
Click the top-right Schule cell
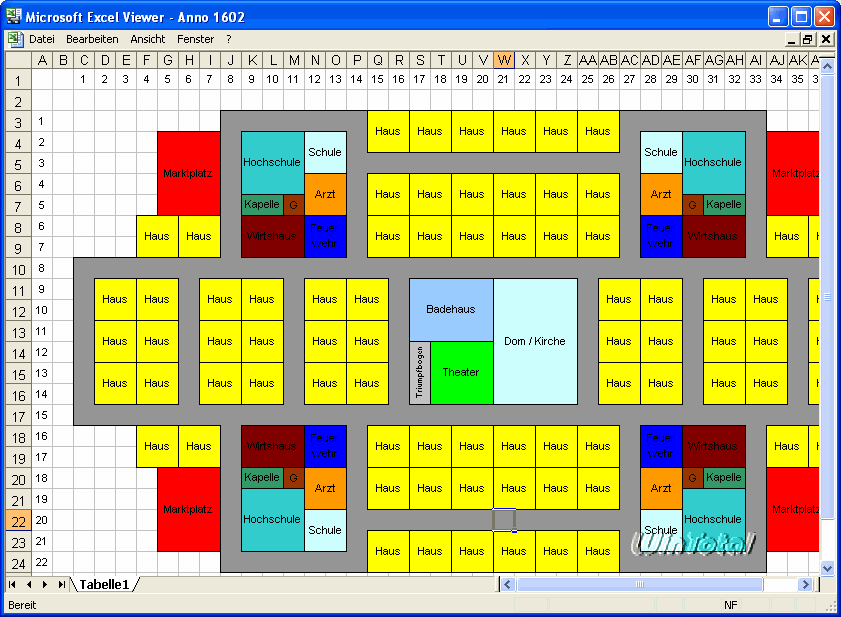point(661,152)
